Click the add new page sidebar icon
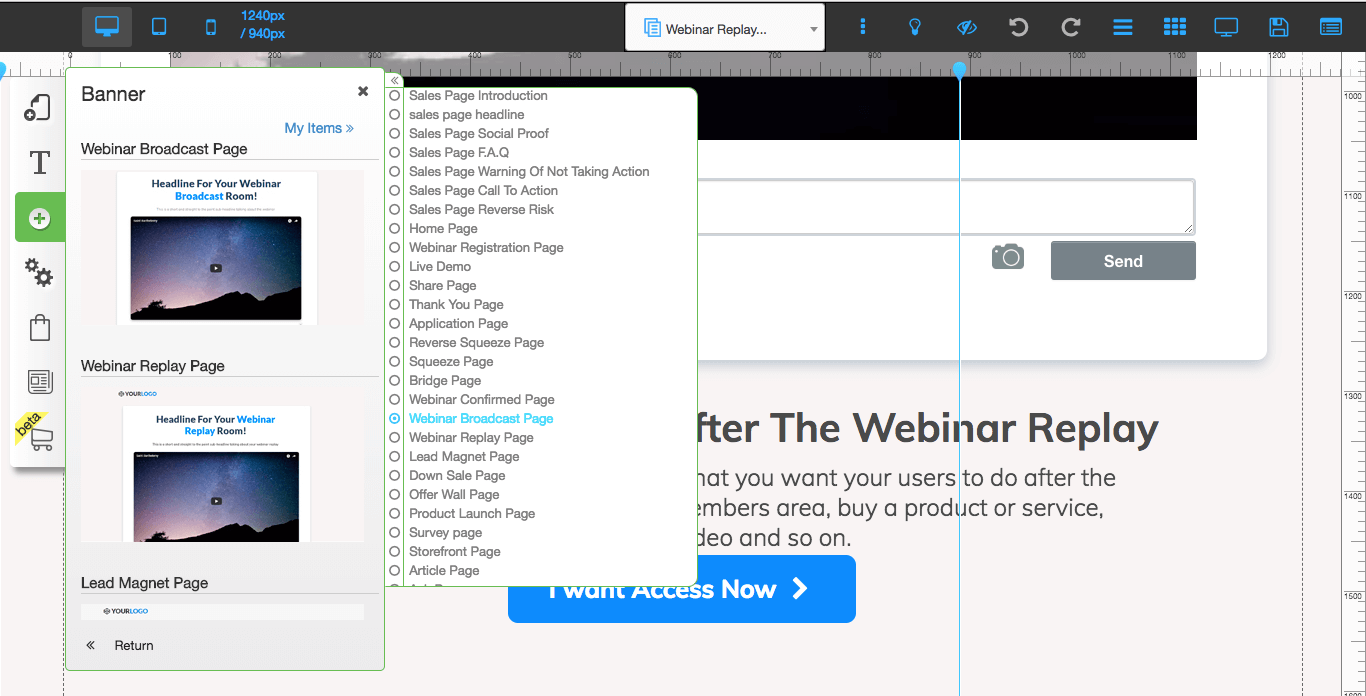The width and height of the screenshot is (1366, 696). coord(38,108)
